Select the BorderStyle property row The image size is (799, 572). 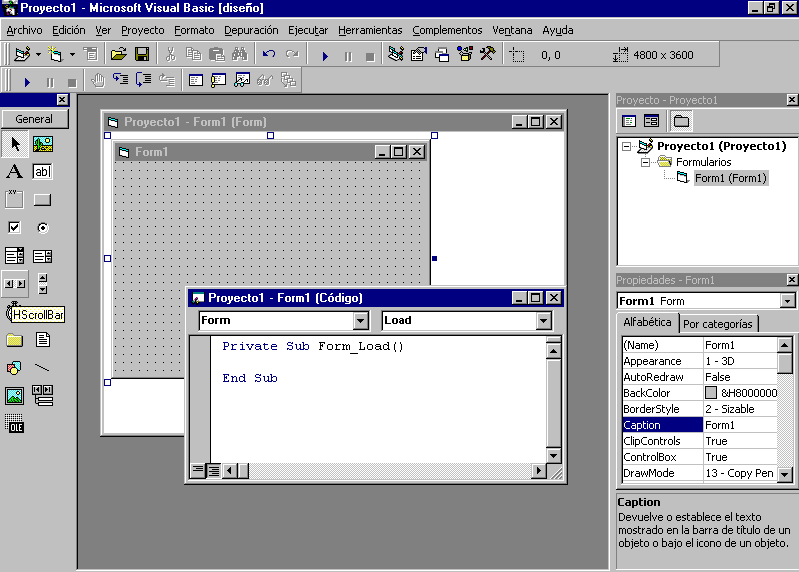tap(699, 409)
